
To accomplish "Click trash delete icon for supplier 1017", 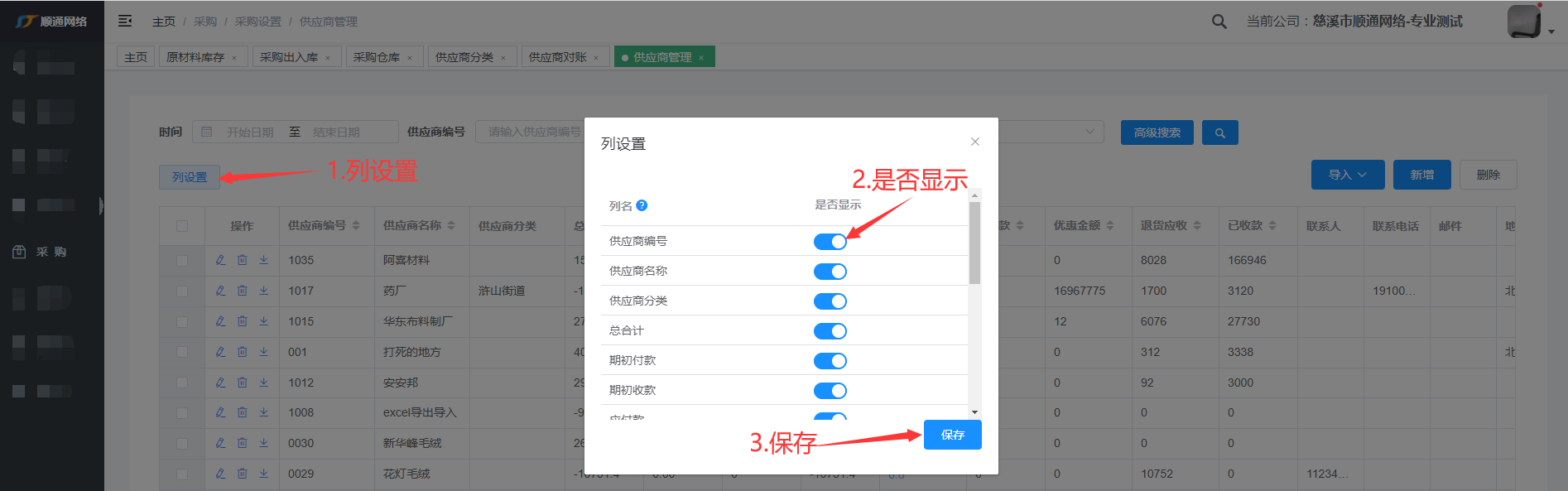I will pos(242,291).
